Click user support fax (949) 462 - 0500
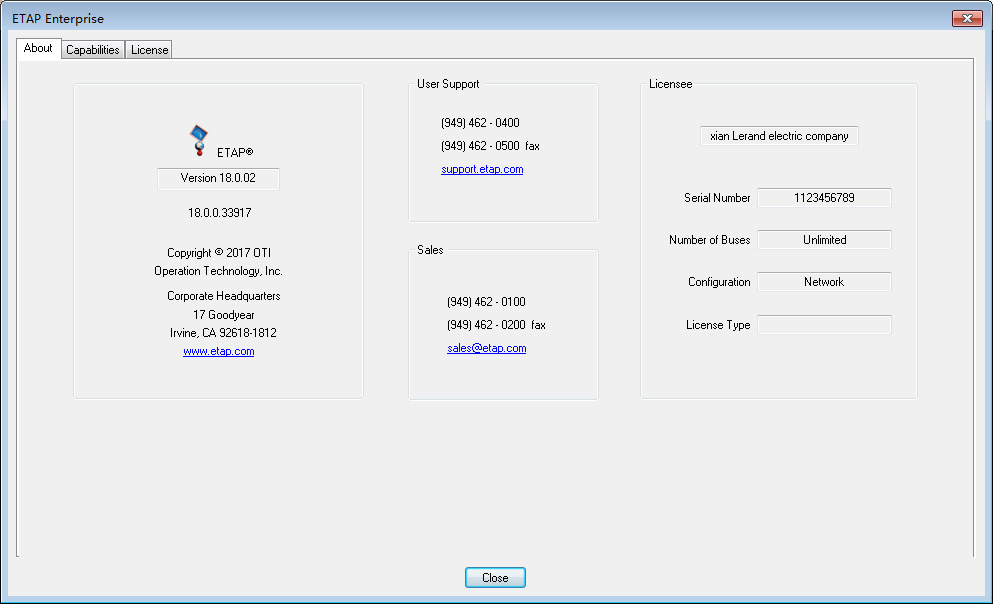This screenshot has height=604, width=993. (x=490, y=146)
